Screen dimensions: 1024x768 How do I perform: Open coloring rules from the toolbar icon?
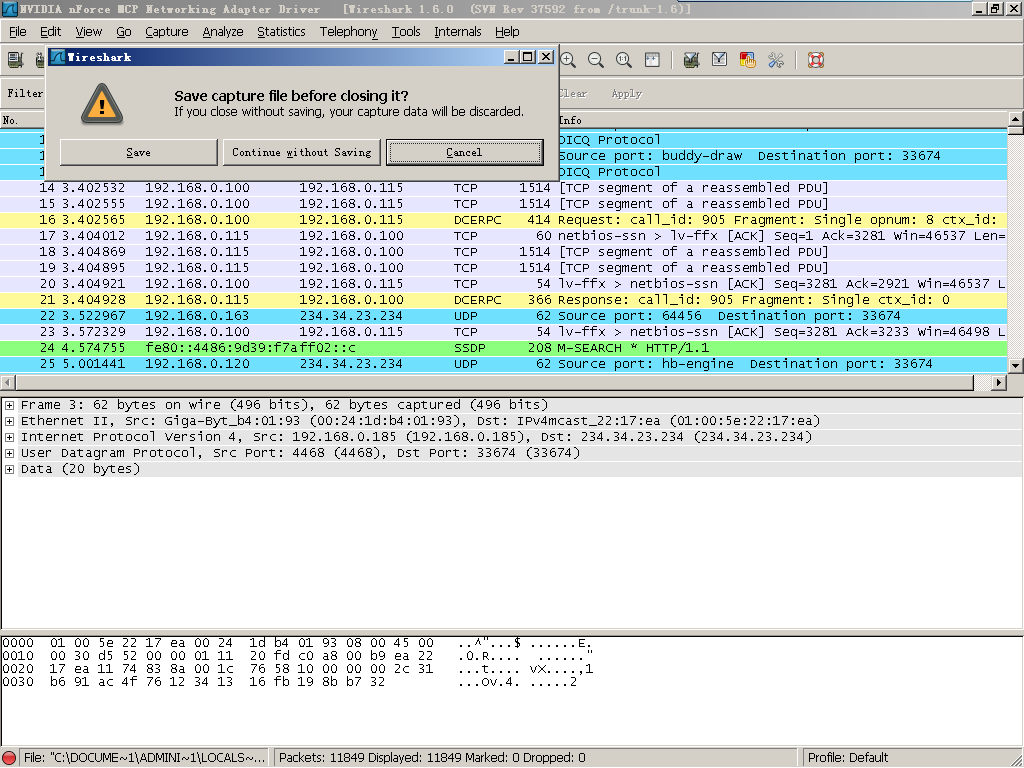point(748,60)
